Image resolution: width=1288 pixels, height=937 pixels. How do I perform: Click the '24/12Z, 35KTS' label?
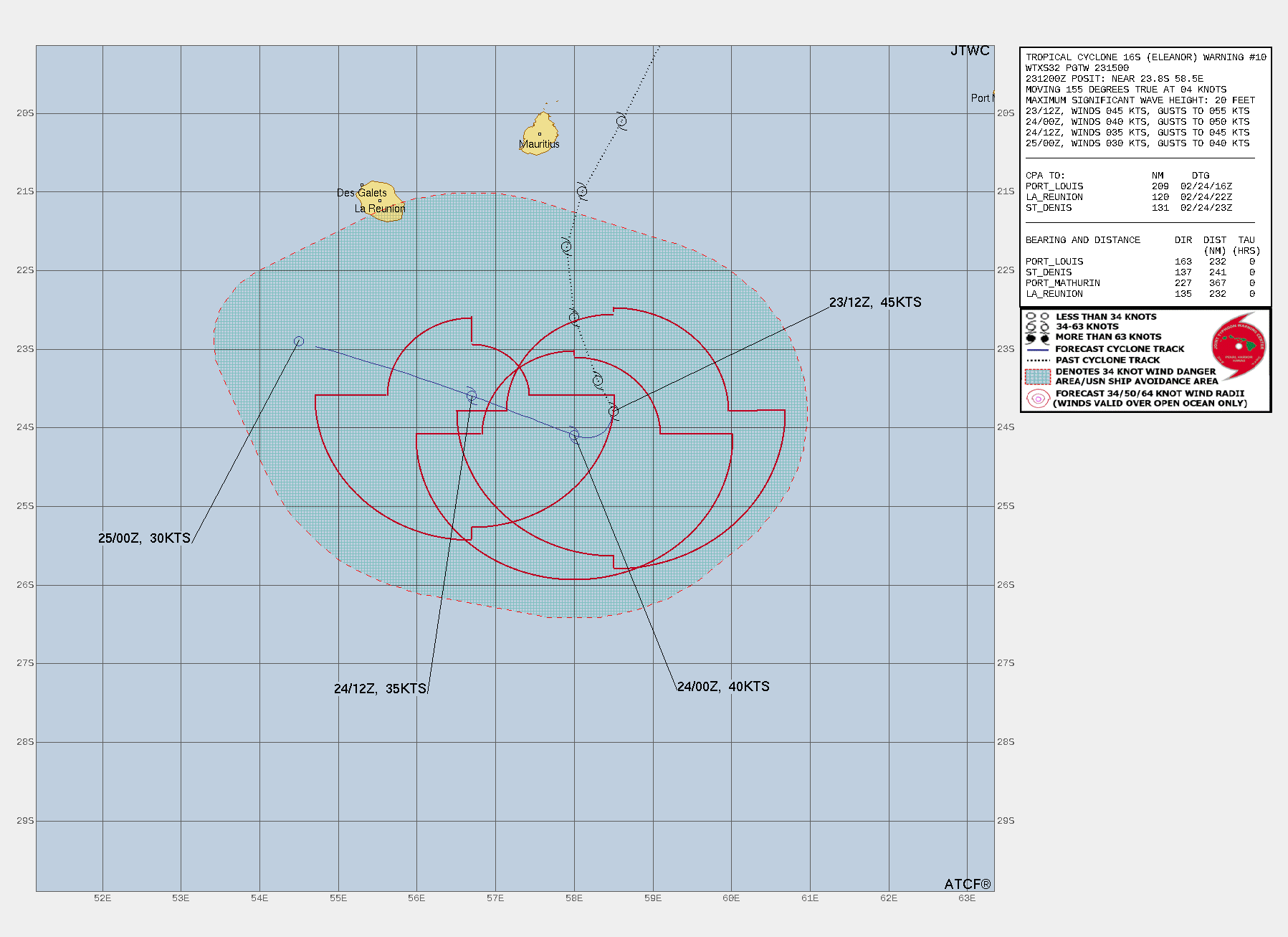[x=380, y=689]
